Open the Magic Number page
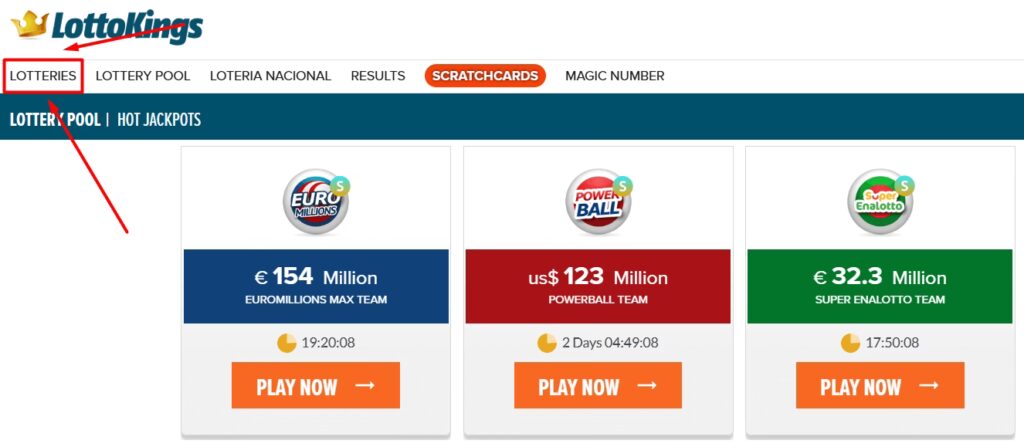The image size is (1024, 447). pyautogui.click(x=614, y=76)
